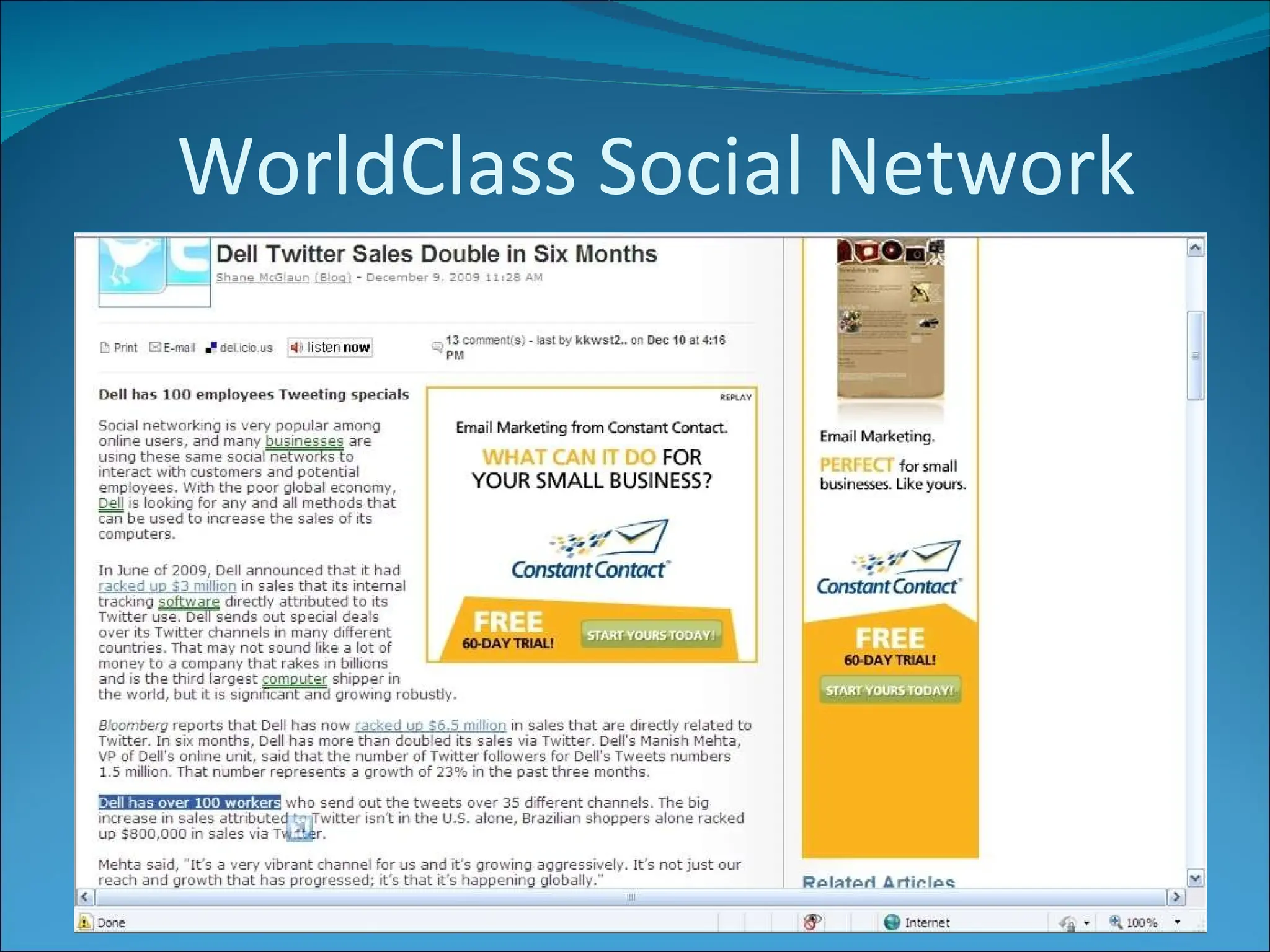Click START YOURS TODAY in center ad
1270x952 pixels.
[651, 635]
